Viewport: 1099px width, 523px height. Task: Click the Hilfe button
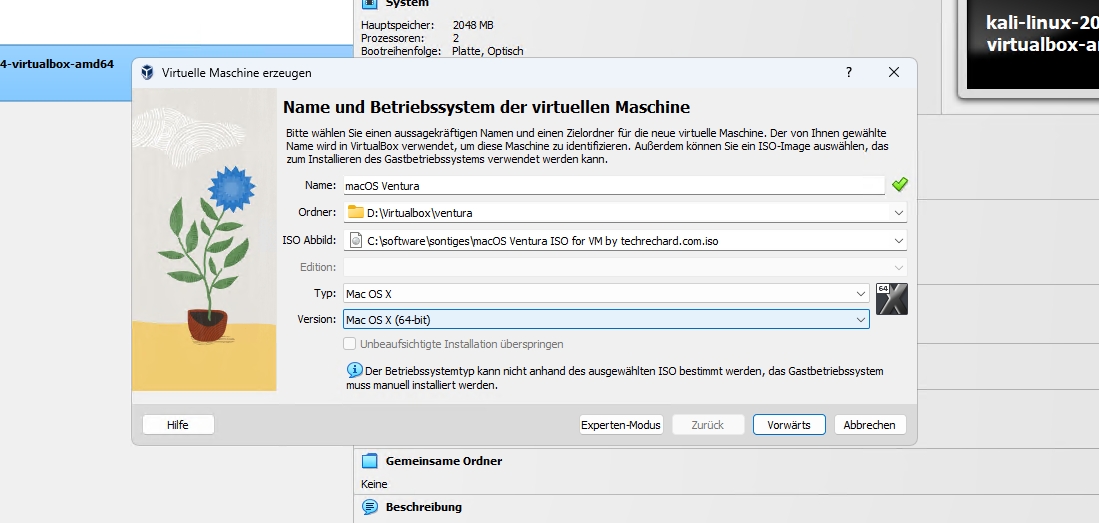(x=178, y=425)
